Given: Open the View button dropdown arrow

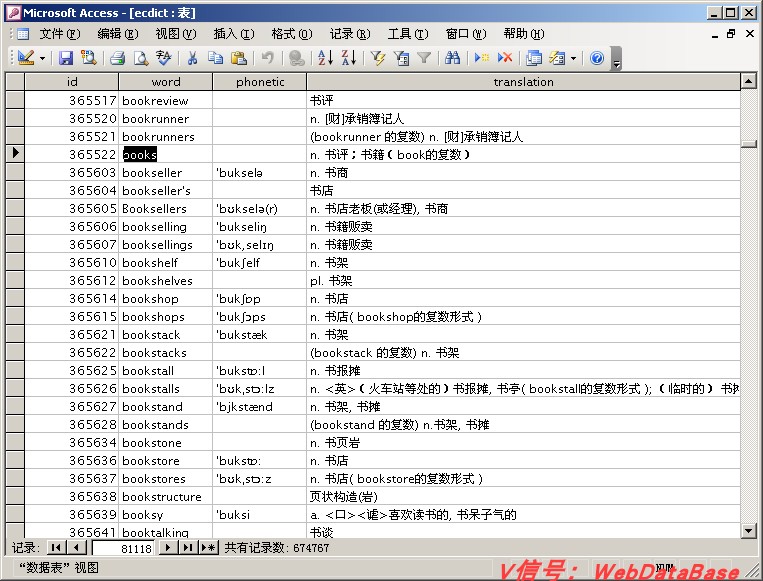Looking at the screenshot, I should (42, 58).
